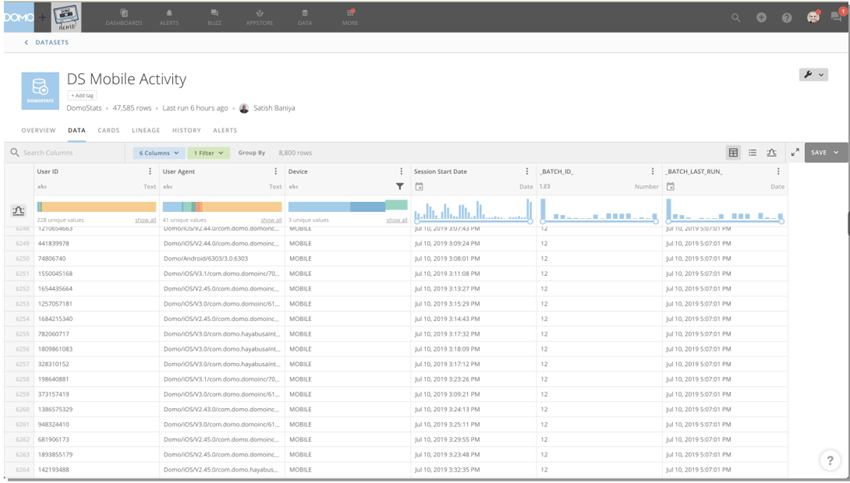Image resolution: width=850 pixels, height=483 pixels.
Task: Open the user profile avatar
Action: pyautogui.click(x=813, y=17)
